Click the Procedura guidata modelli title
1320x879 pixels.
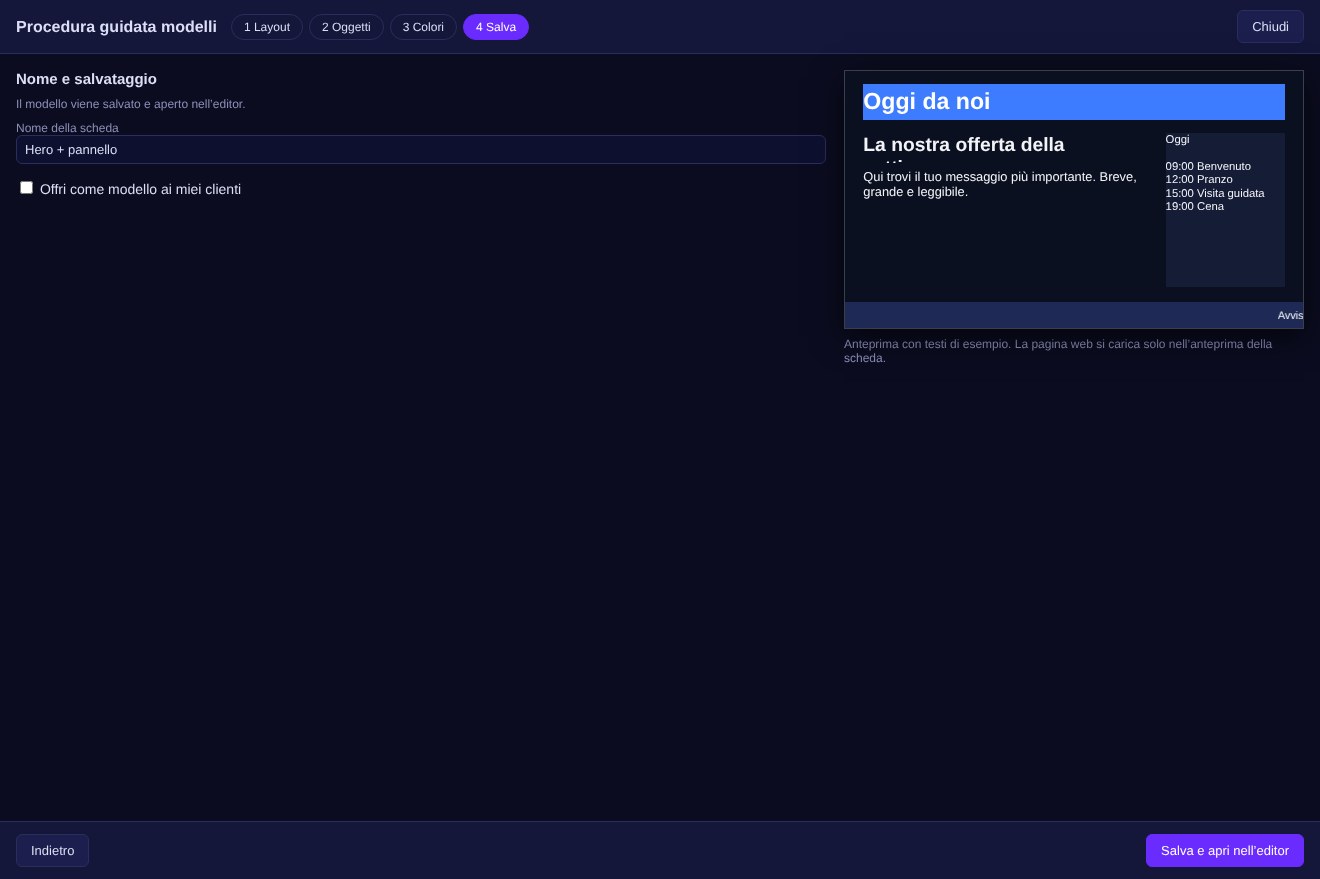point(116,27)
